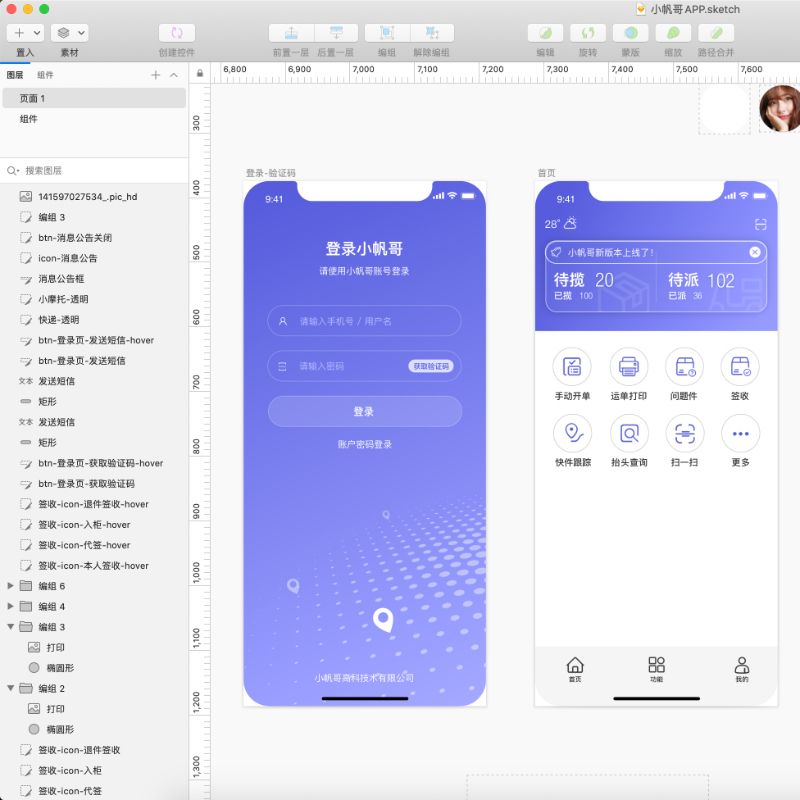The image size is (800, 800).
Task: Click the 解除编组 ungroup icon
Action: coord(431,33)
